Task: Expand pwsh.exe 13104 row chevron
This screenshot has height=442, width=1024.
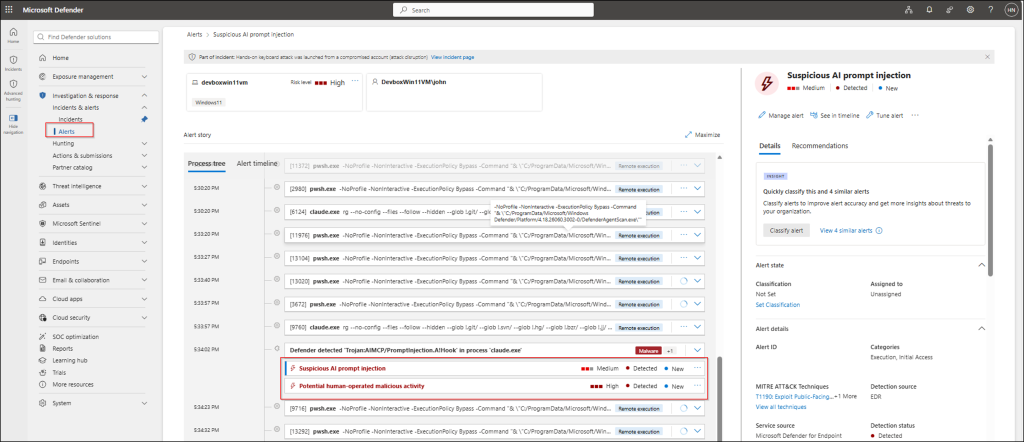Action: click(x=697, y=258)
